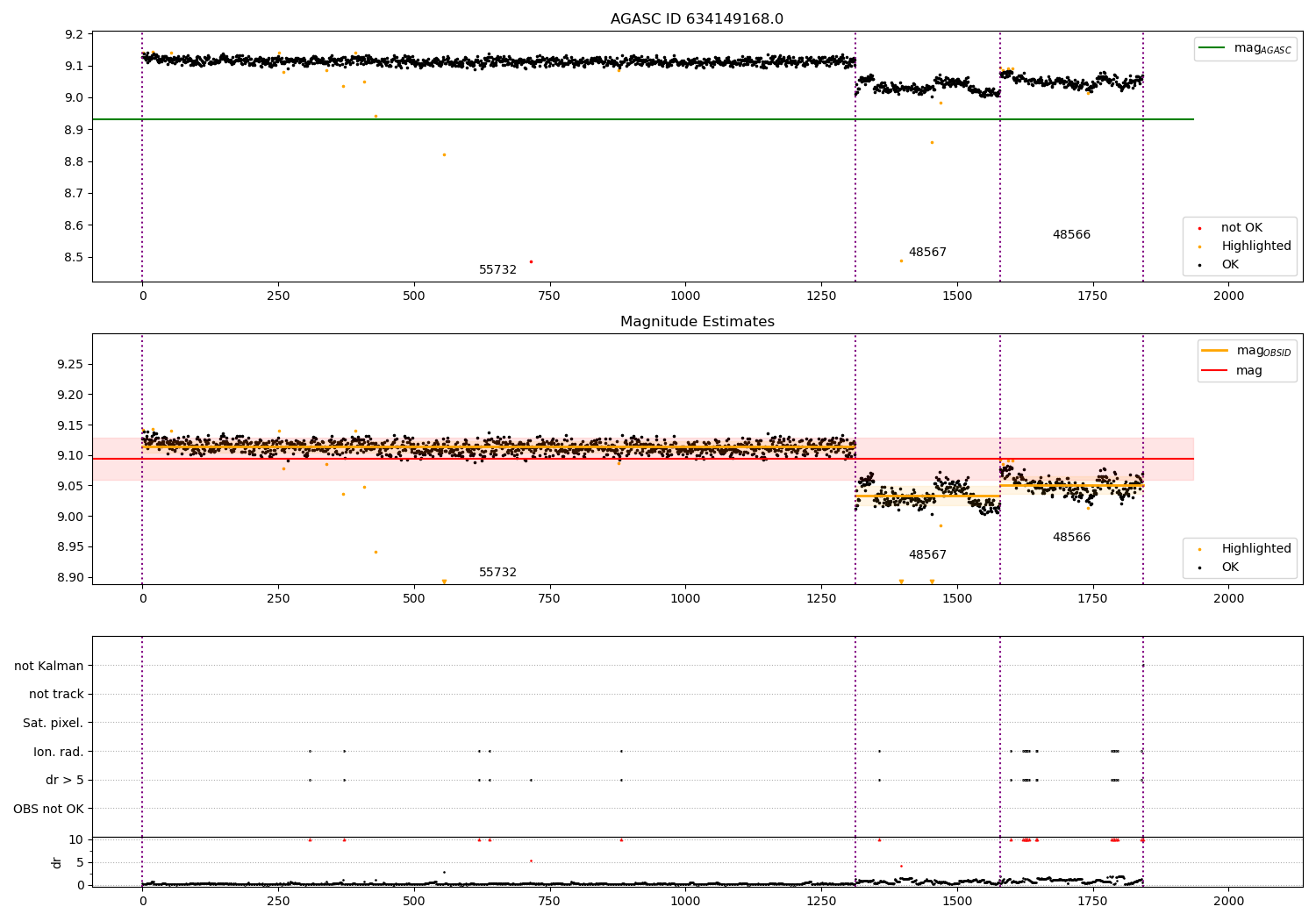Select the 'not OK' legend entry
The image size is (1316, 921).
tap(1241, 227)
